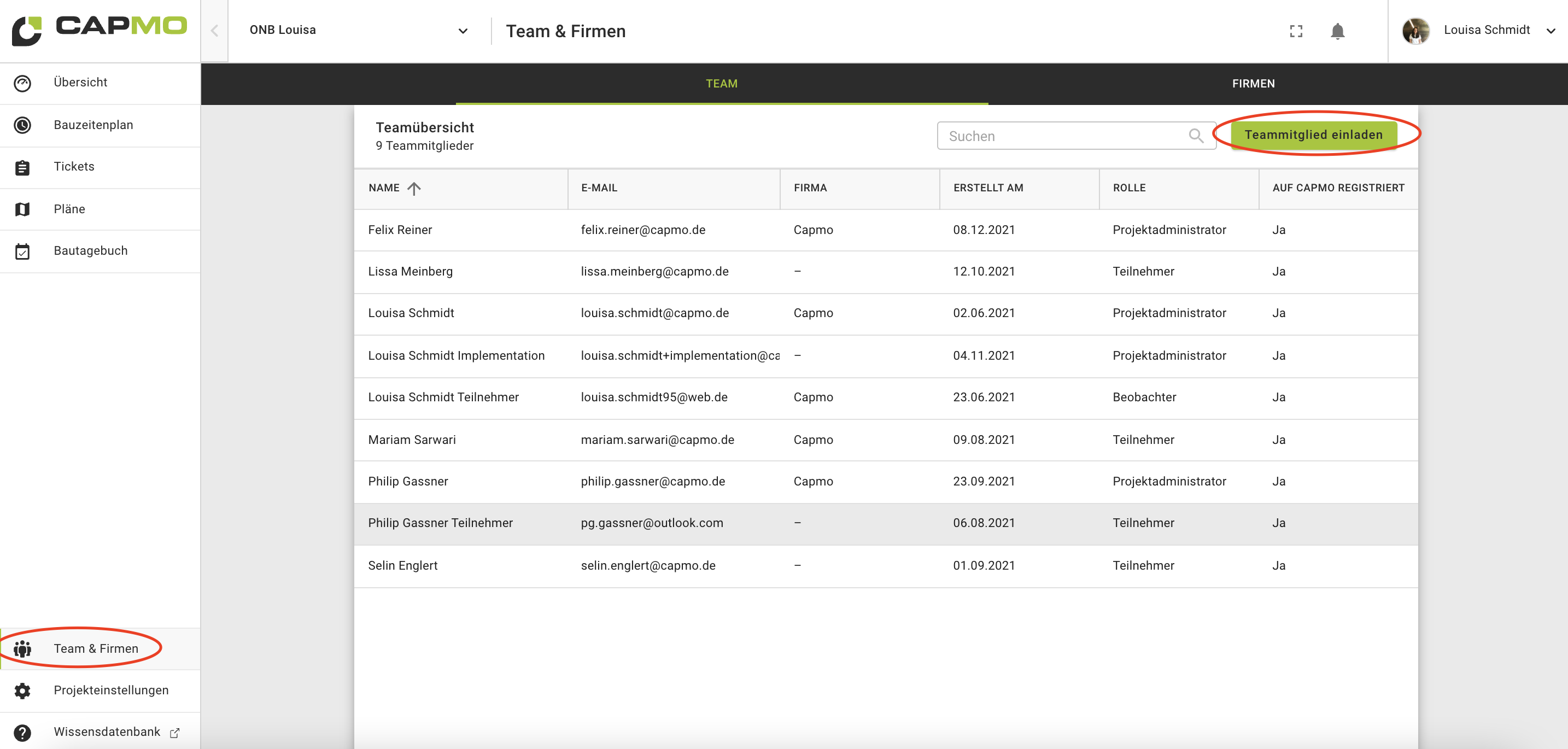Collapse sidebar with left chevron
The image size is (1568, 749).
click(x=214, y=31)
